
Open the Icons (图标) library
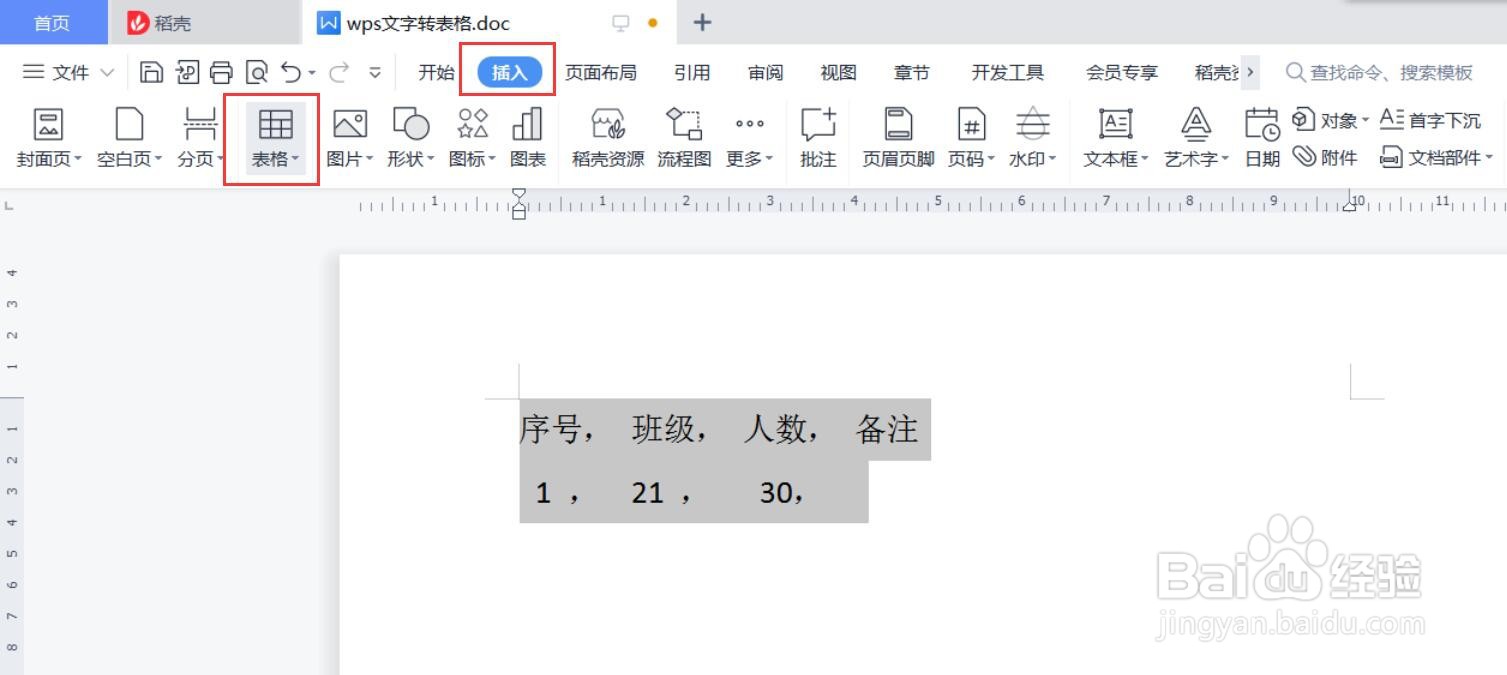tap(472, 137)
